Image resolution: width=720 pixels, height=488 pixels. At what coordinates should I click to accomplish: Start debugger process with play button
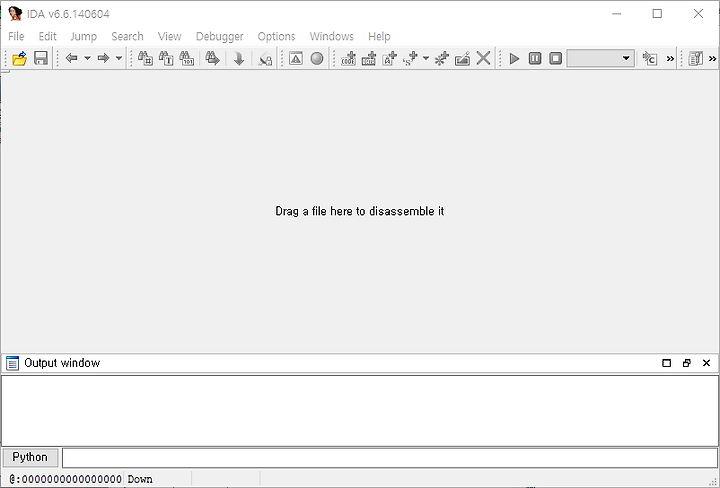coord(514,58)
